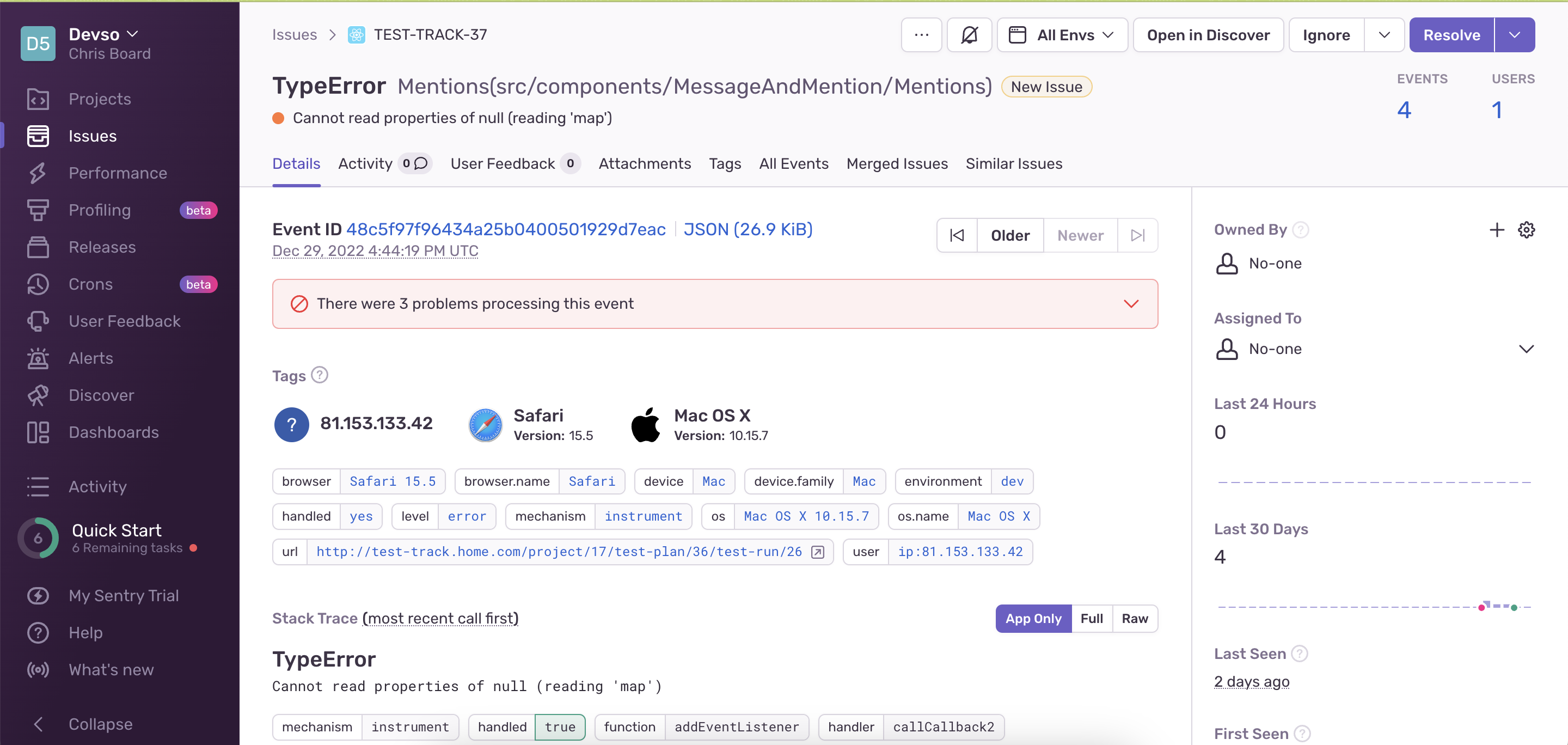
Task: Expand the event processing problems banner
Action: coord(1131,304)
